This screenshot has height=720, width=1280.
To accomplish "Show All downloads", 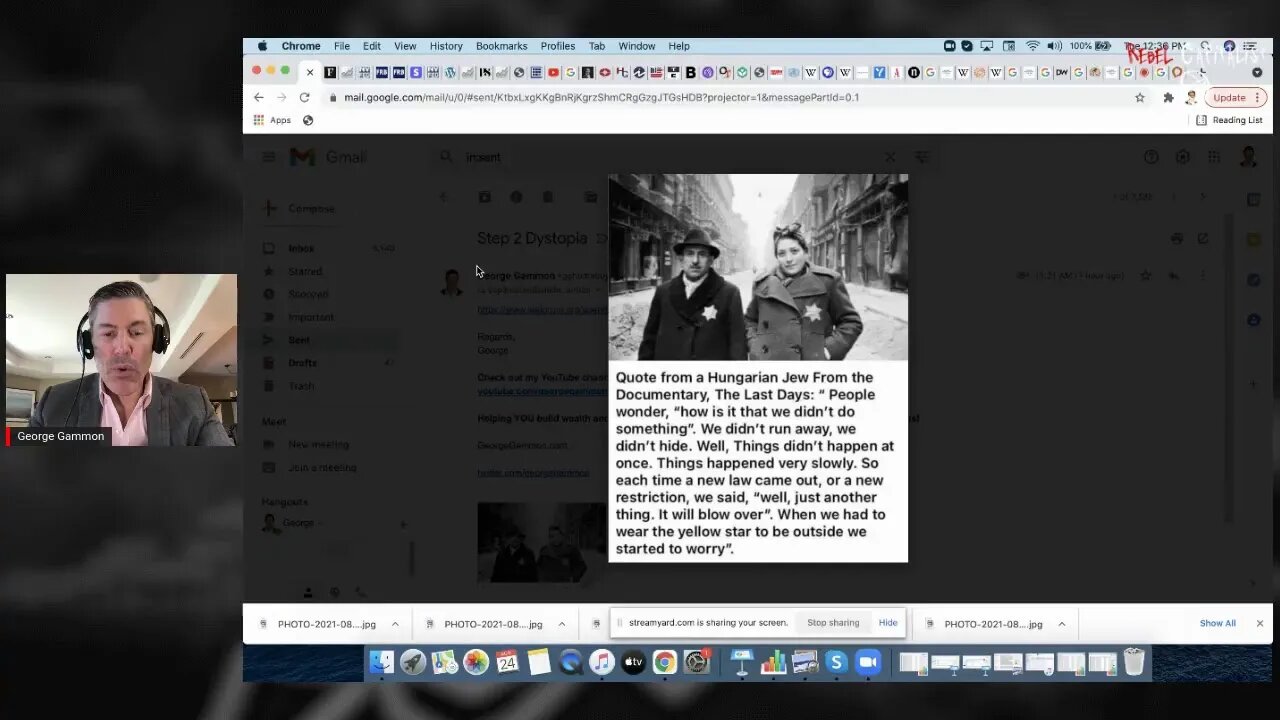I will point(1217,623).
